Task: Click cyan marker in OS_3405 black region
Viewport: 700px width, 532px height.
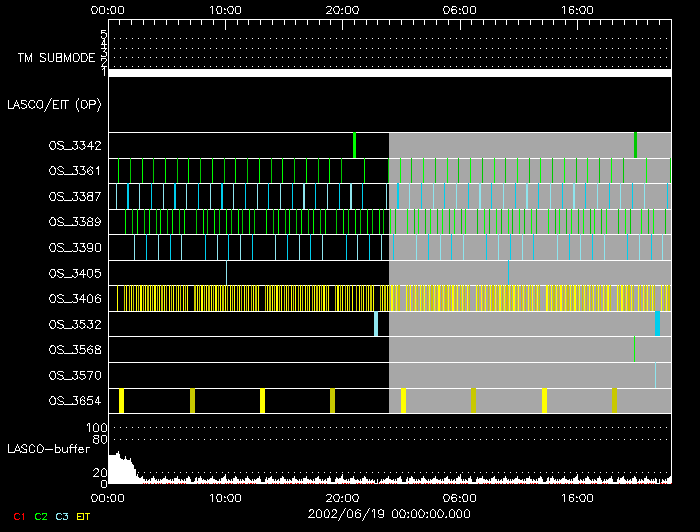Action: click(x=227, y=272)
